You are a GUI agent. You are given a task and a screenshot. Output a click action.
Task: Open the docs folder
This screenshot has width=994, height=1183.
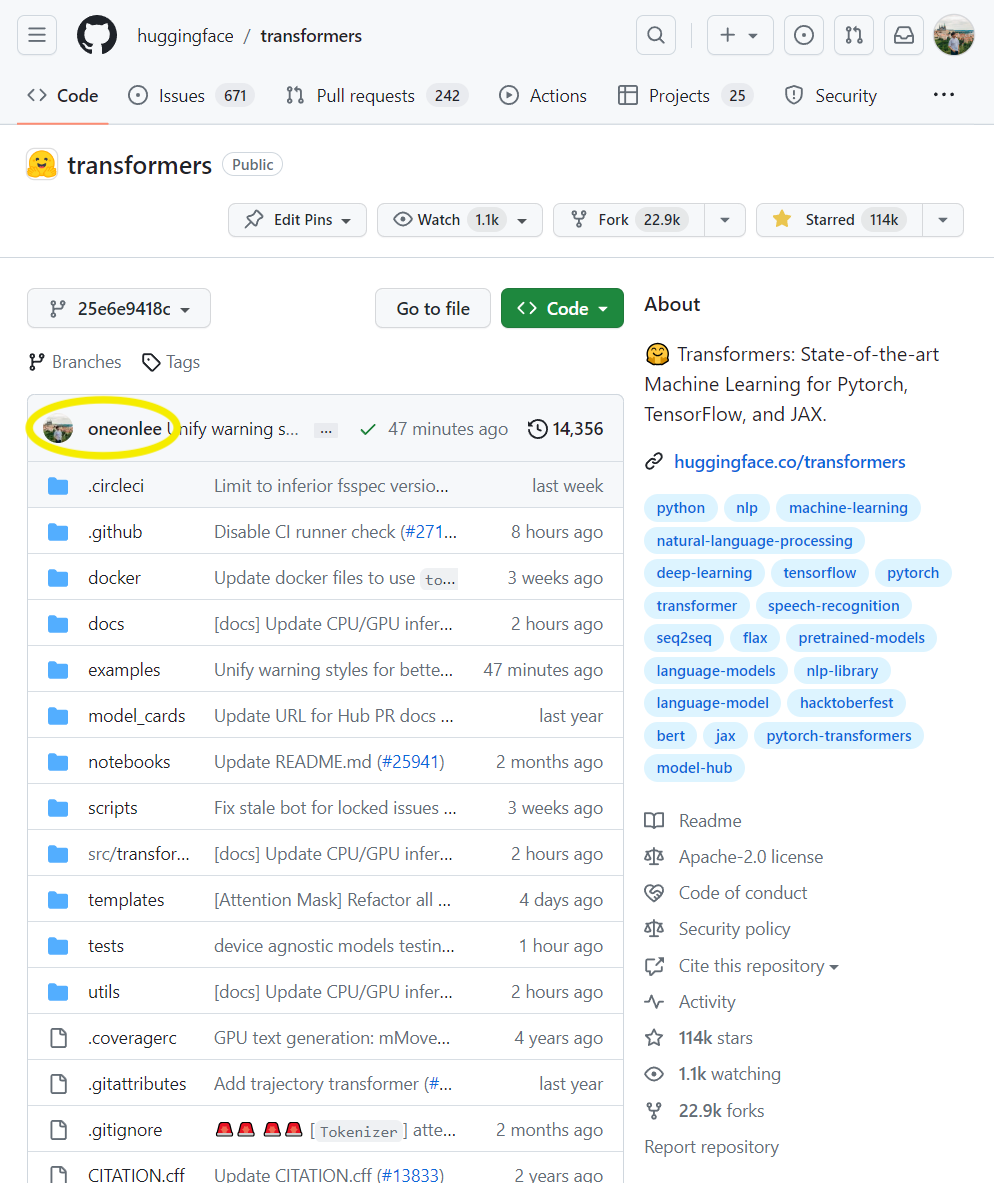tap(106, 624)
